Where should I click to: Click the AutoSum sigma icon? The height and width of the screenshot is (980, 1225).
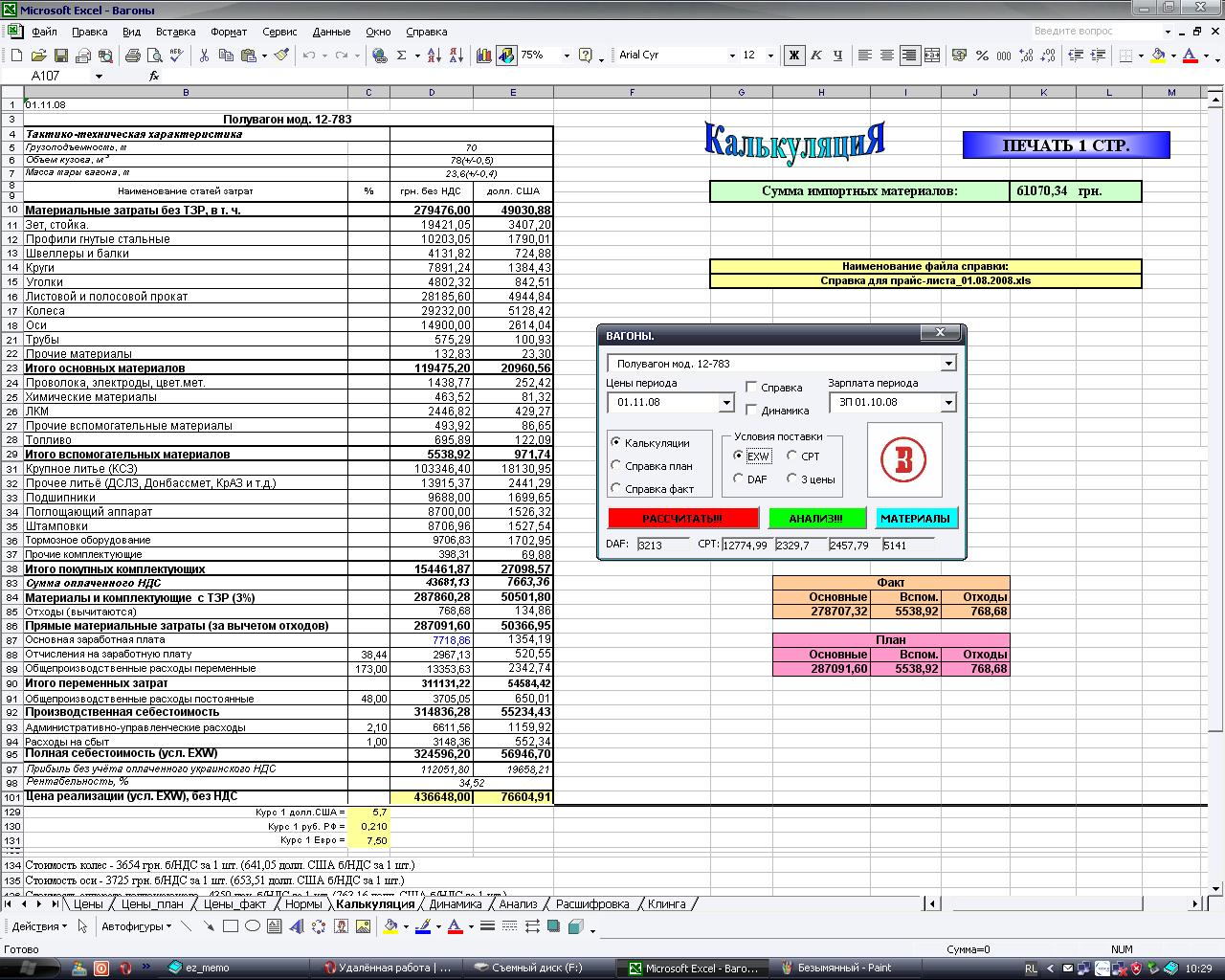coord(402,56)
